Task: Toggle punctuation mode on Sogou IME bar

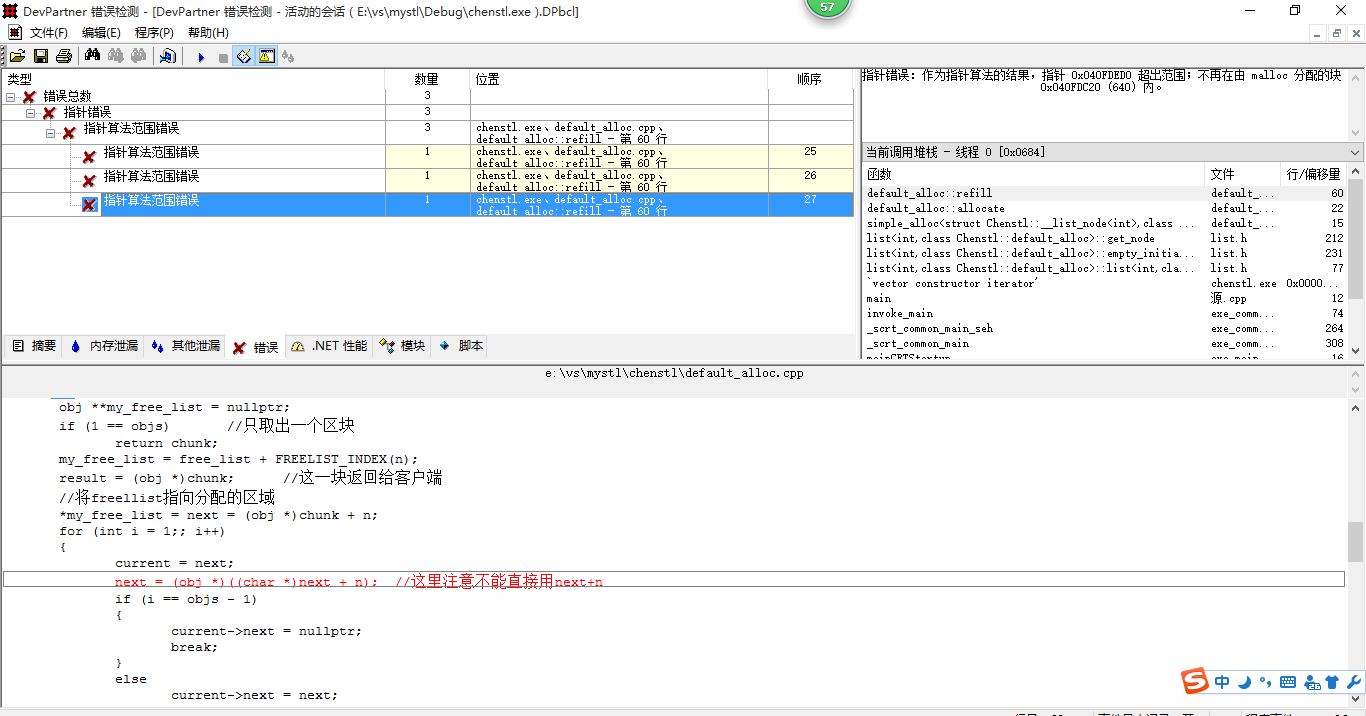Action: (1266, 682)
